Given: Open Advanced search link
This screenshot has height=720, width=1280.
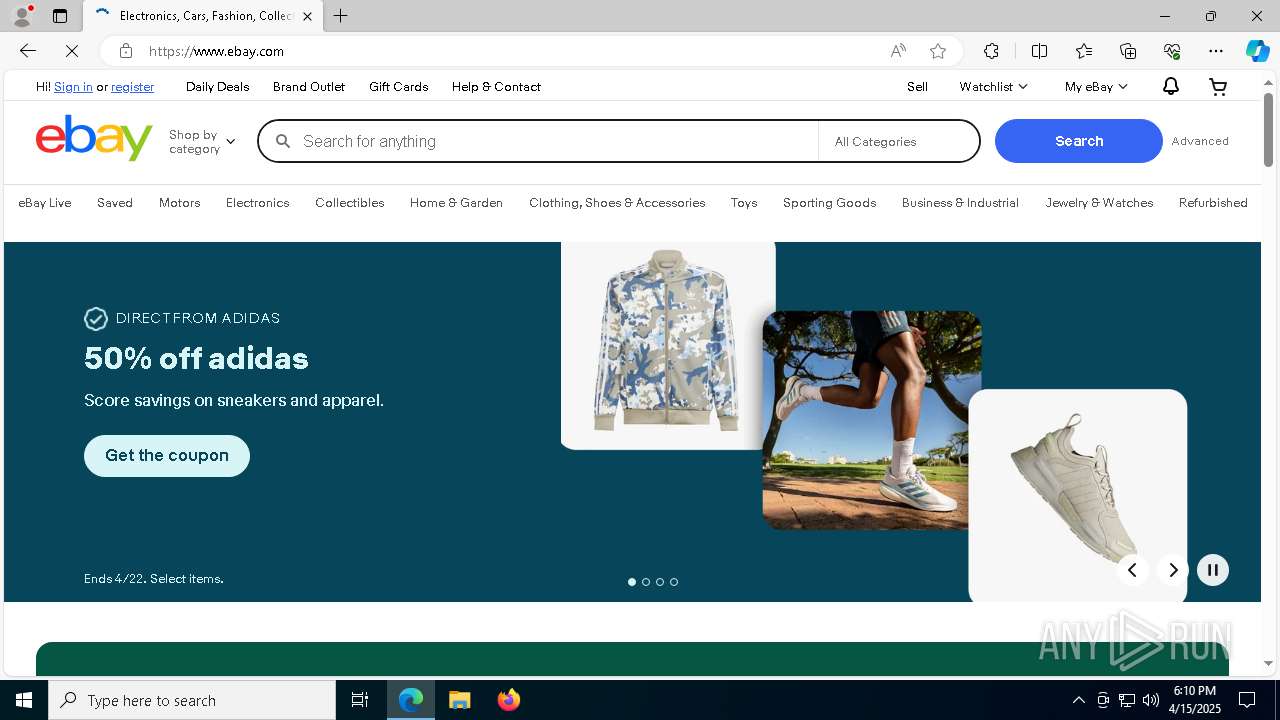Looking at the screenshot, I should coord(1200,141).
